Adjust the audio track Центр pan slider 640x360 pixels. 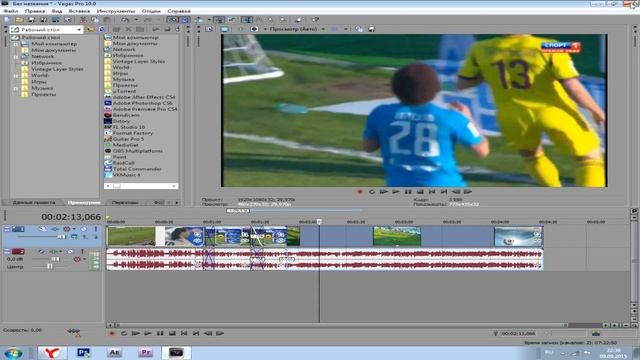click(49, 267)
